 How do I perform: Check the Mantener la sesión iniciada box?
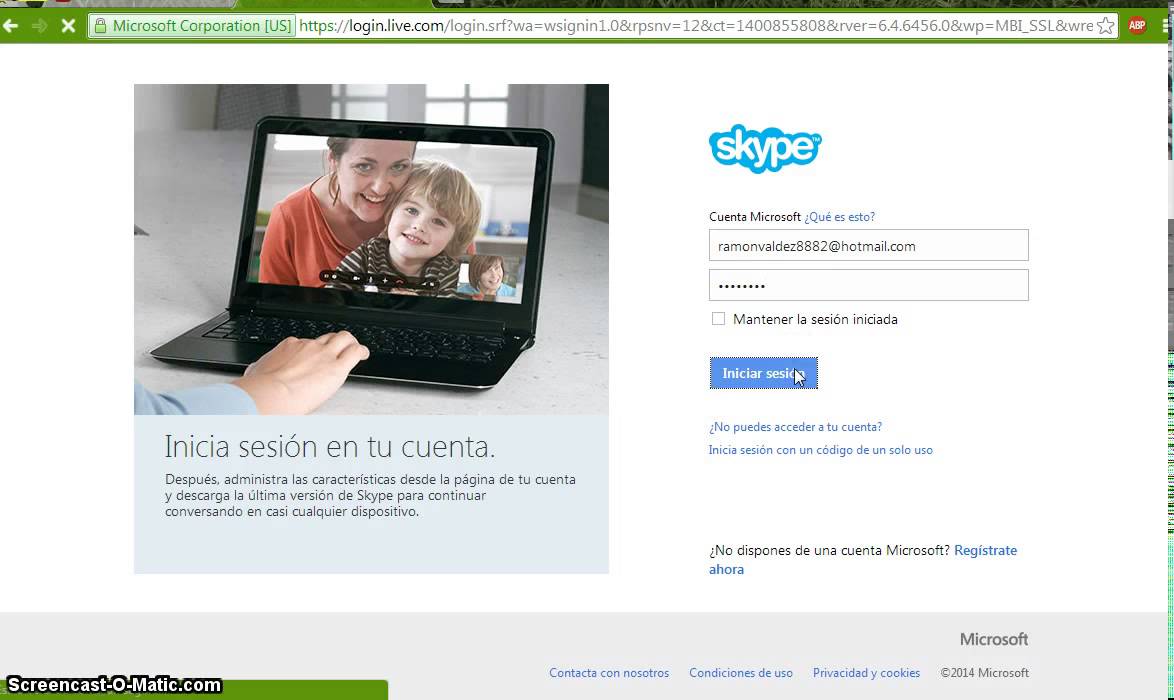(x=718, y=319)
